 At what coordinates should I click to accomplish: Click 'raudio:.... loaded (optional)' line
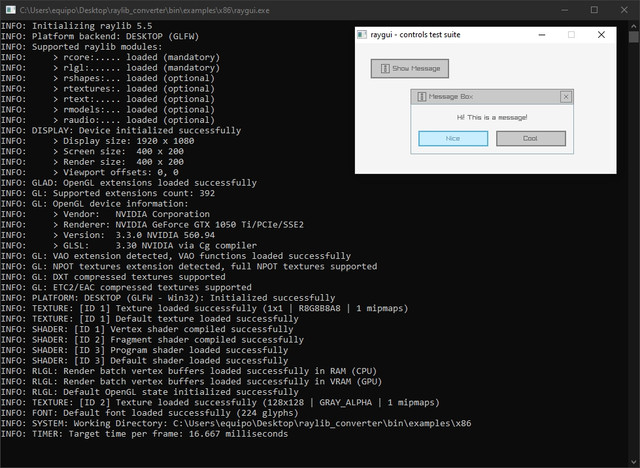coord(107,120)
